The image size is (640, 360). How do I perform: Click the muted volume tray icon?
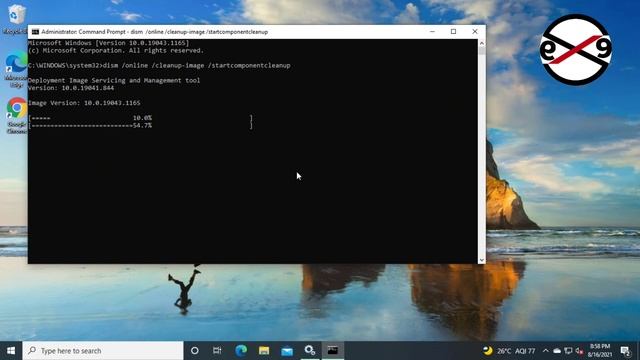tap(579, 351)
